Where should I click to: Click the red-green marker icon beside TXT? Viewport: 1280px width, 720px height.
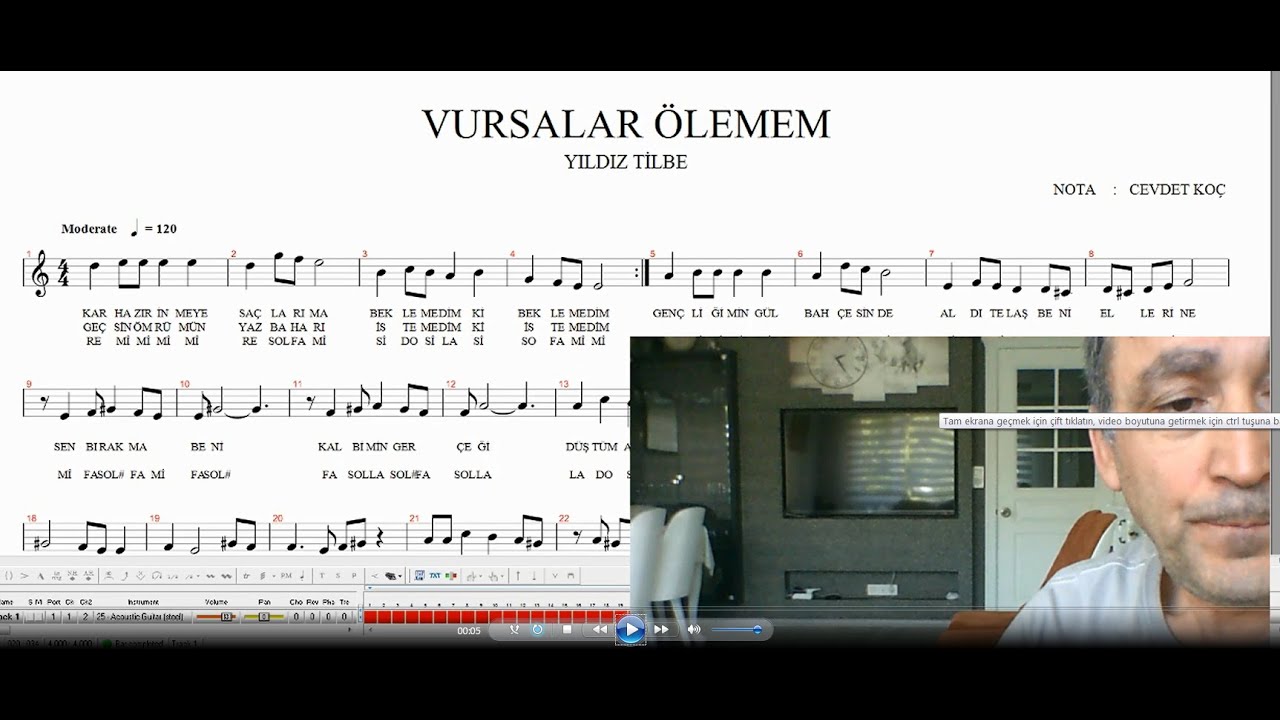pos(451,576)
